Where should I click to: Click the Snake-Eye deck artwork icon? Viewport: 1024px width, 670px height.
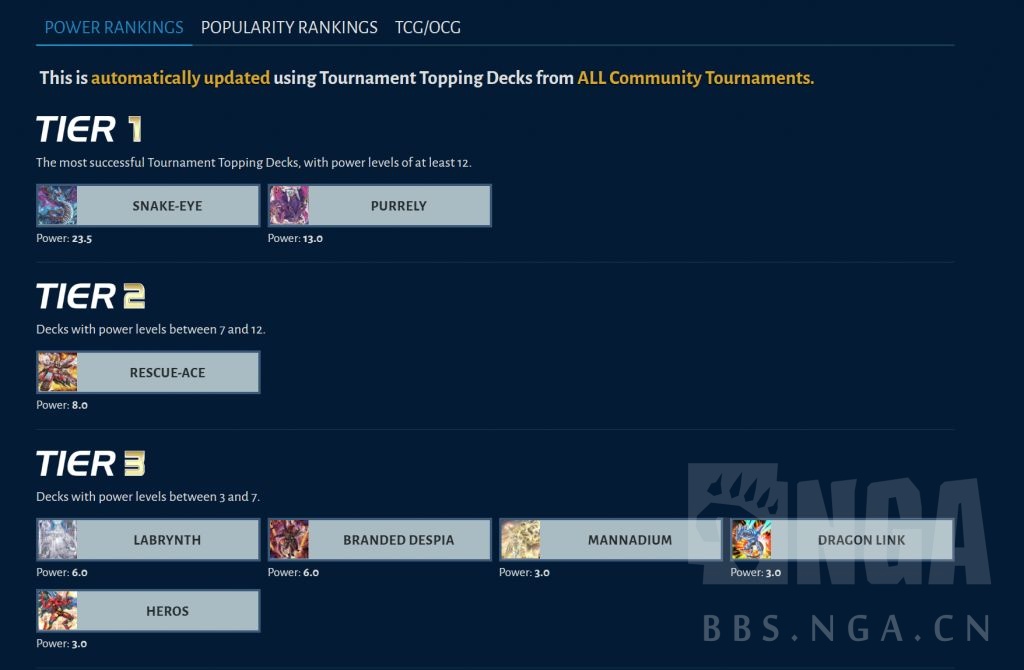click(x=57, y=206)
